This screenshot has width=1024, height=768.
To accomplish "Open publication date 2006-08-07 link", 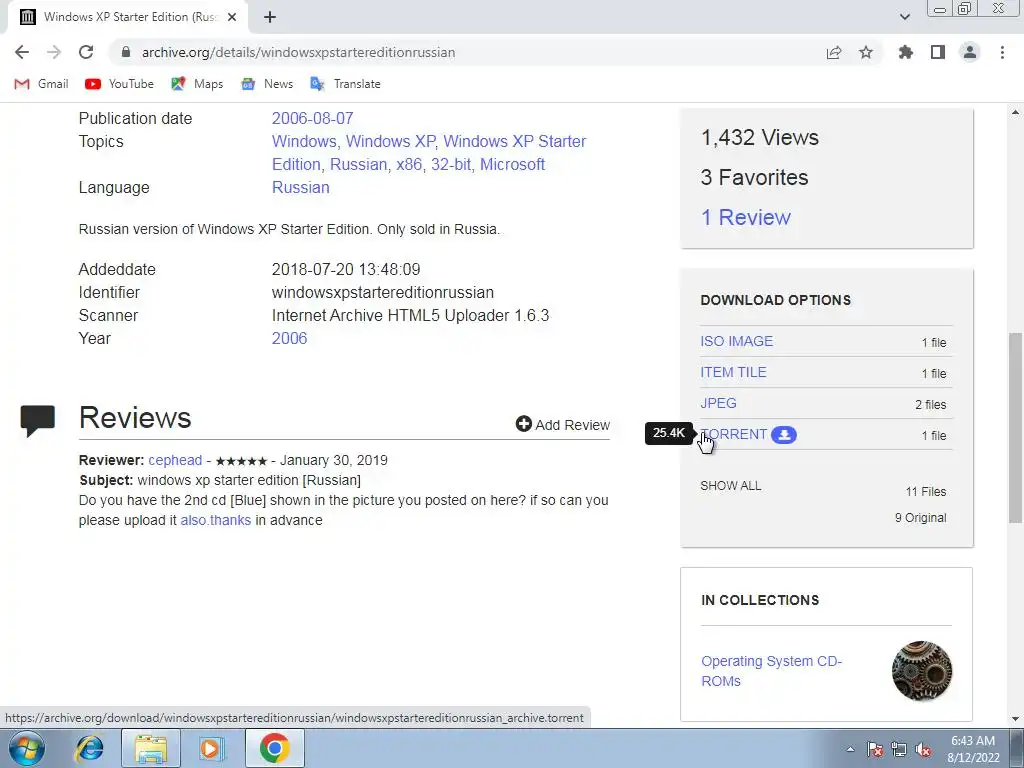I will [x=312, y=118].
